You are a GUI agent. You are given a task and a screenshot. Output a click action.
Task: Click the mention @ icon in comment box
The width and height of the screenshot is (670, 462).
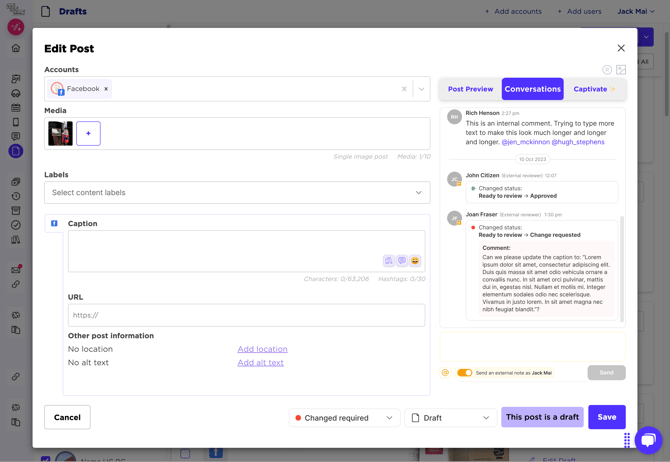click(x=446, y=373)
